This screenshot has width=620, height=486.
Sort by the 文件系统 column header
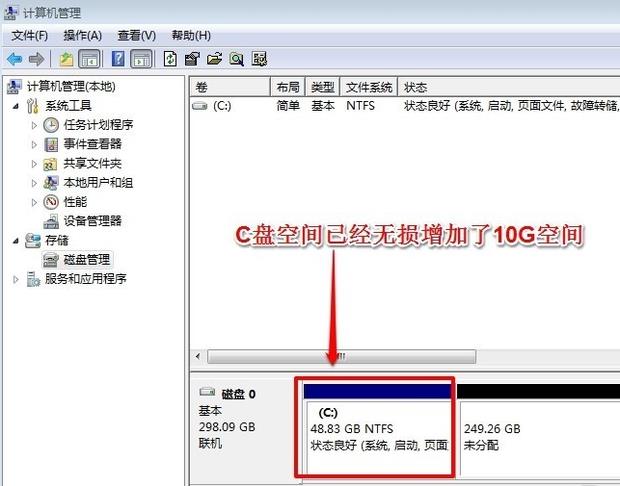[369, 87]
